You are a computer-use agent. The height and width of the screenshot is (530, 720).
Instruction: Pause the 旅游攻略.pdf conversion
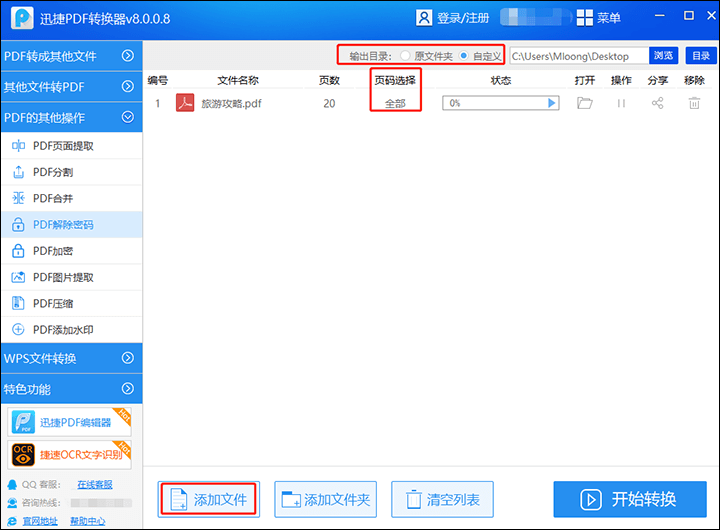click(x=621, y=103)
